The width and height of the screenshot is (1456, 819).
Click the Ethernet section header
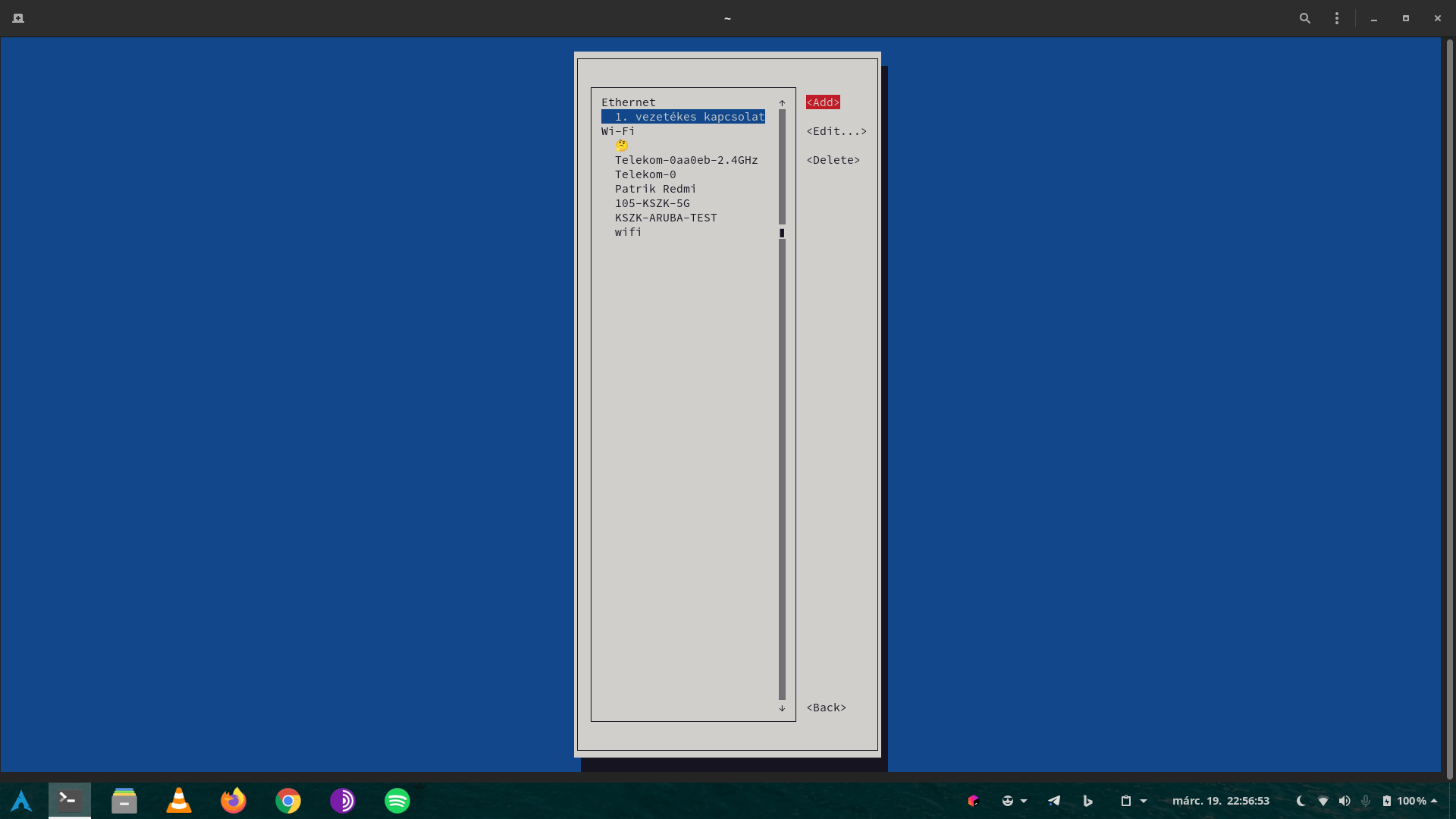tap(629, 102)
